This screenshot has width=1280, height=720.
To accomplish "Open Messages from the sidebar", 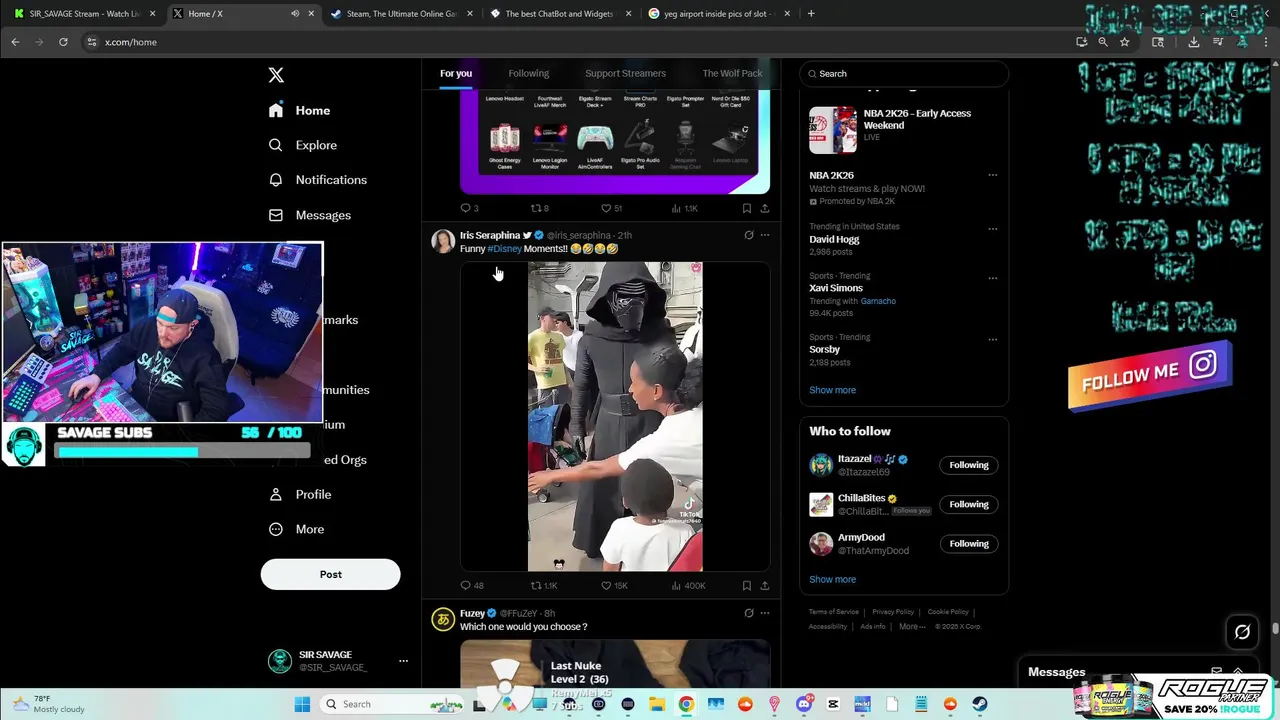I will pos(309,215).
